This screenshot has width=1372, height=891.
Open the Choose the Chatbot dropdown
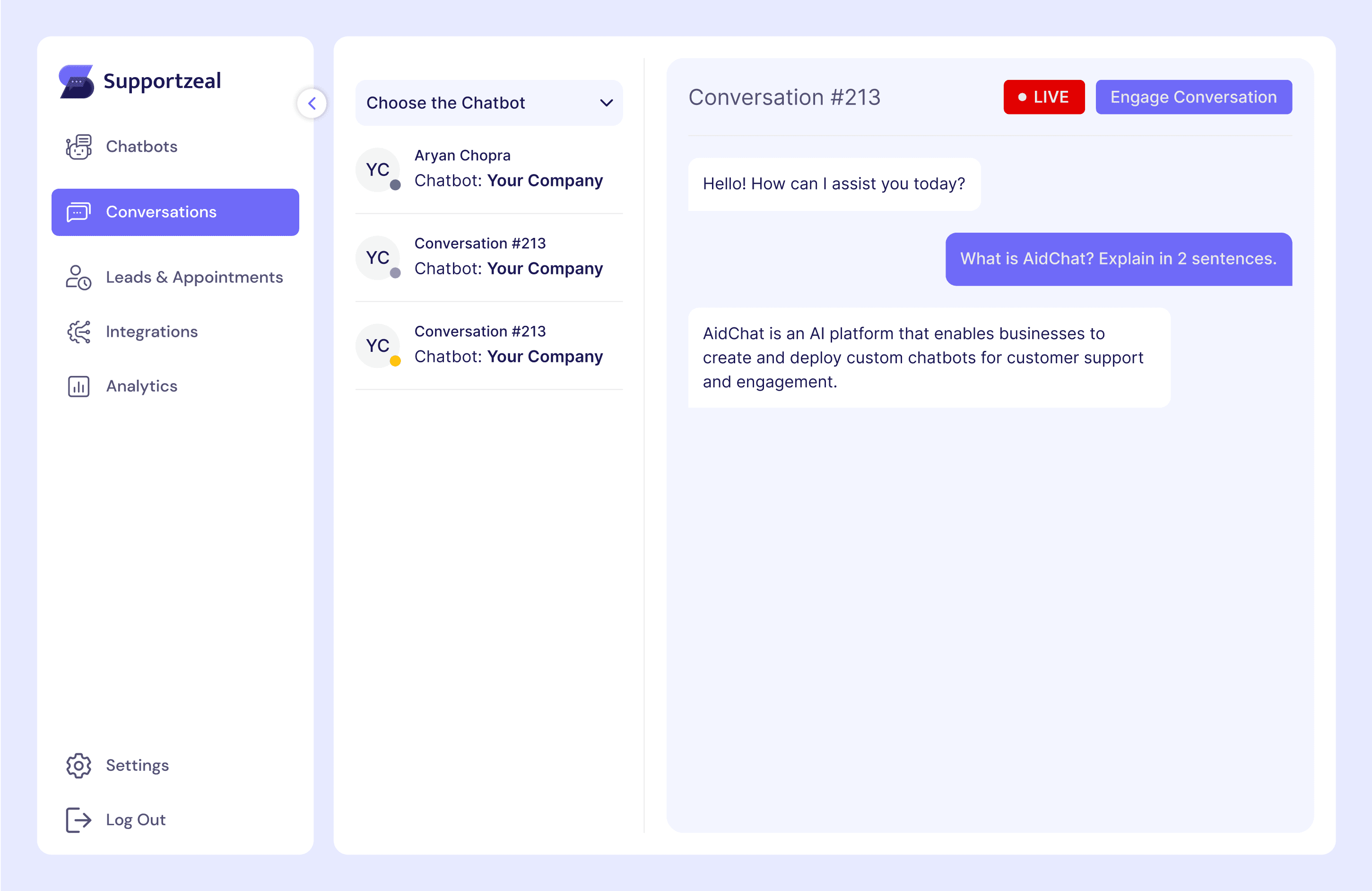(x=489, y=103)
